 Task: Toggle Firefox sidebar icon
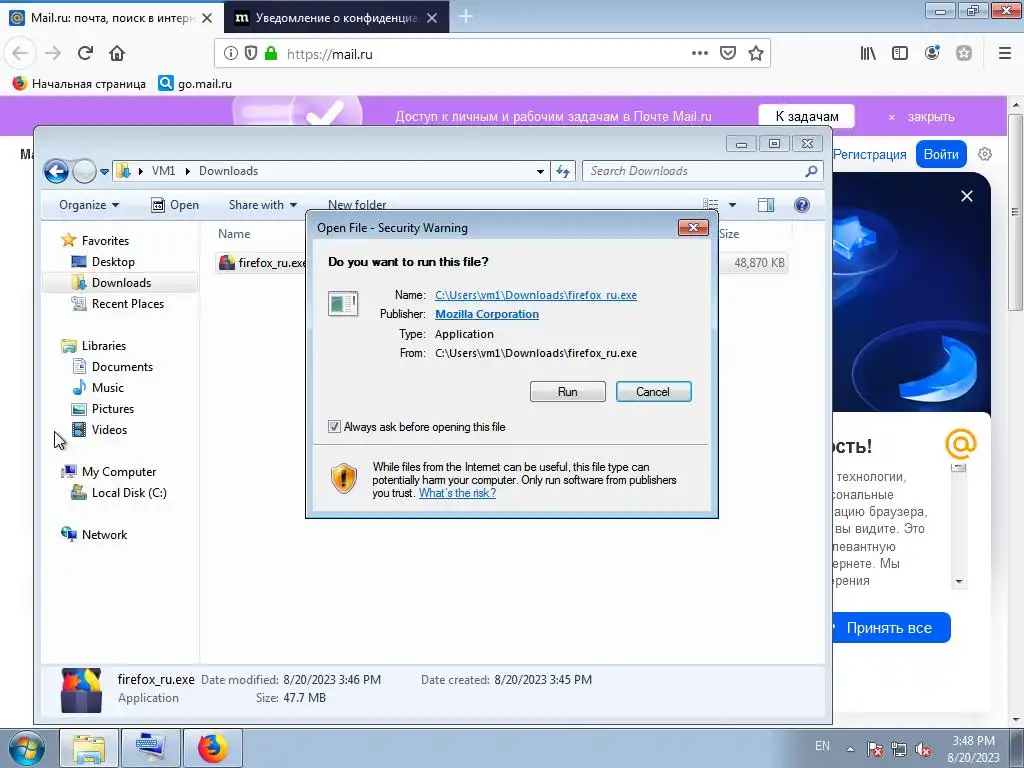[900, 54]
